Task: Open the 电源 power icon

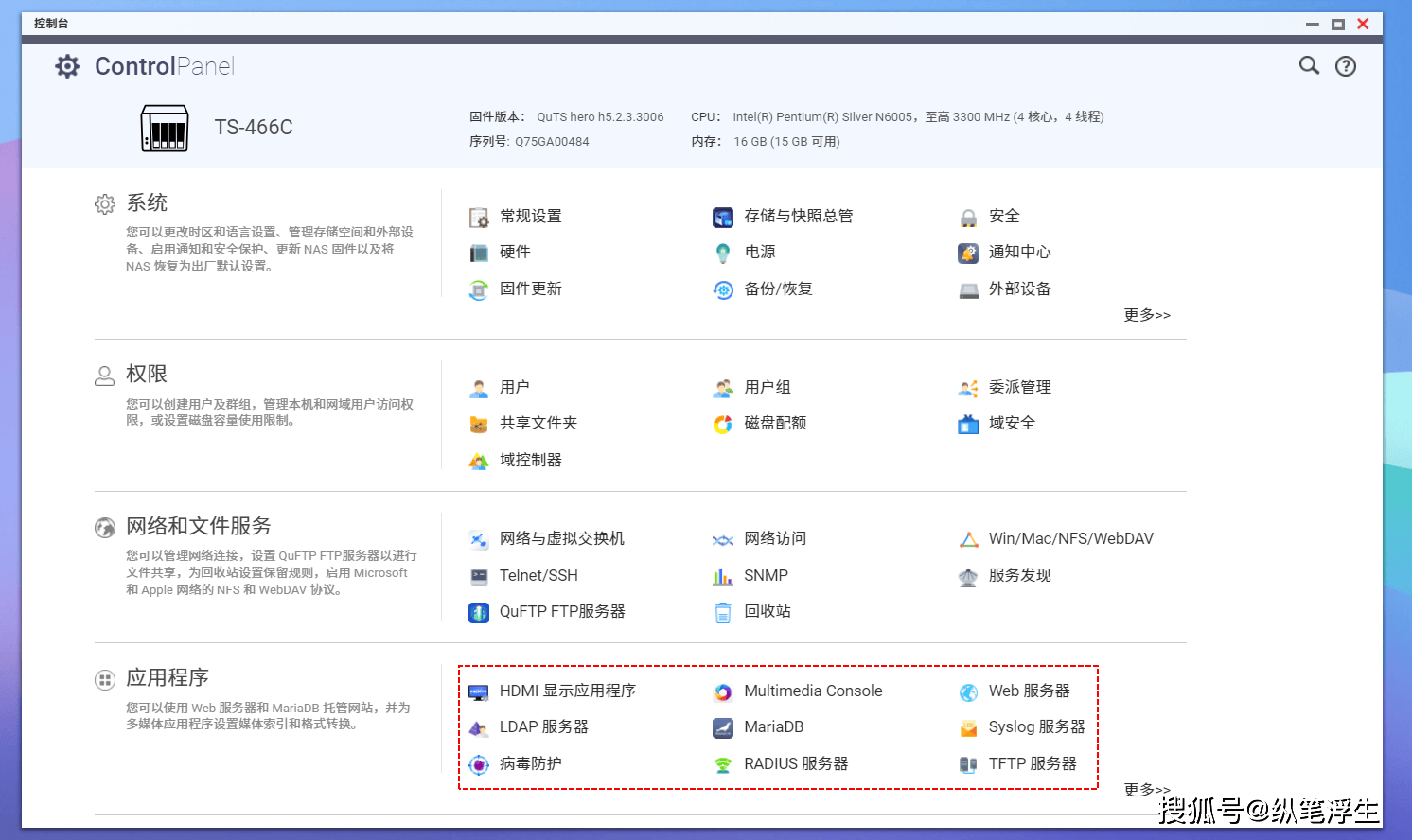Action: pos(723,253)
